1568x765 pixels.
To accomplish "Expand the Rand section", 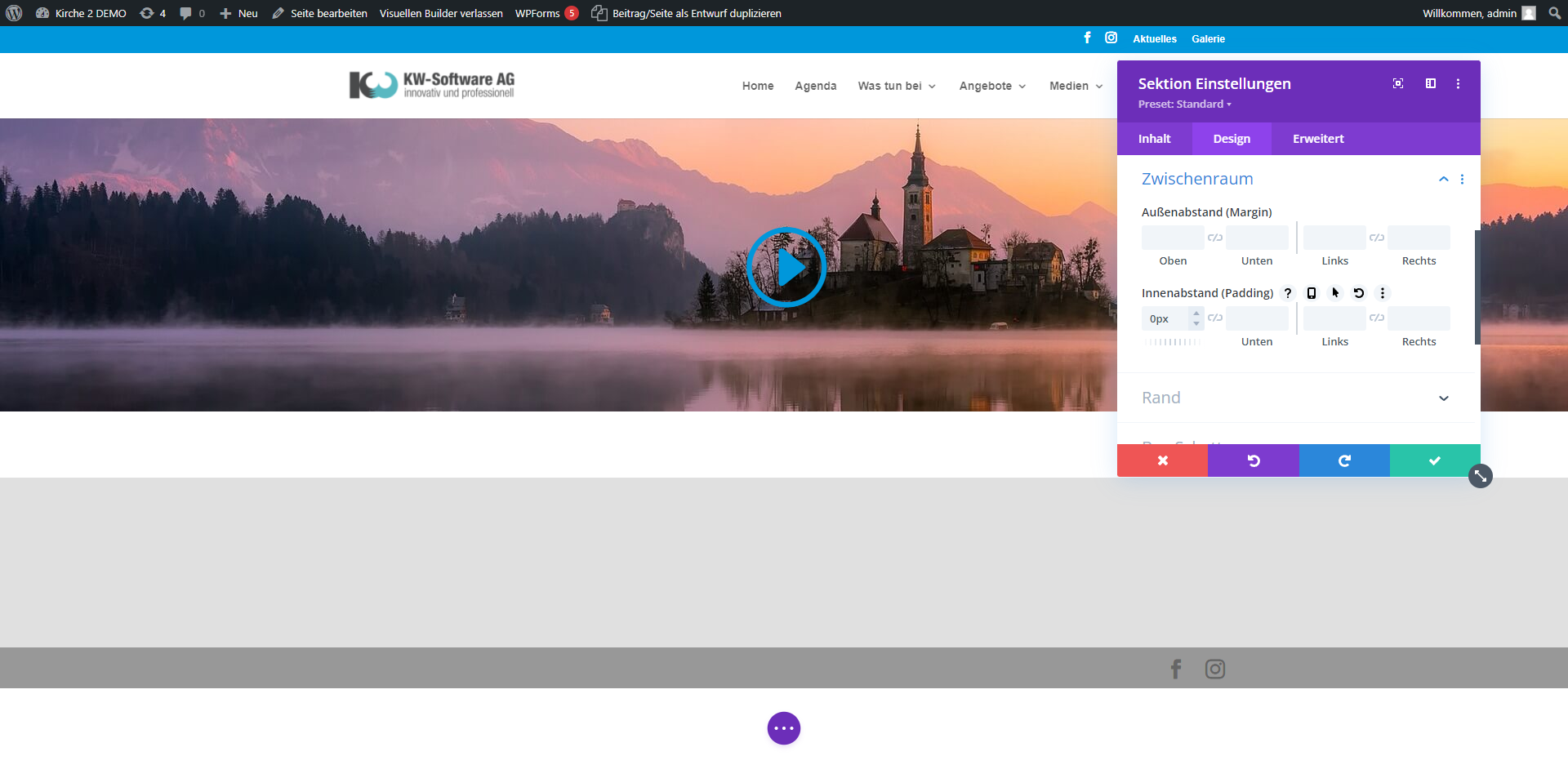I will [1443, 398].
